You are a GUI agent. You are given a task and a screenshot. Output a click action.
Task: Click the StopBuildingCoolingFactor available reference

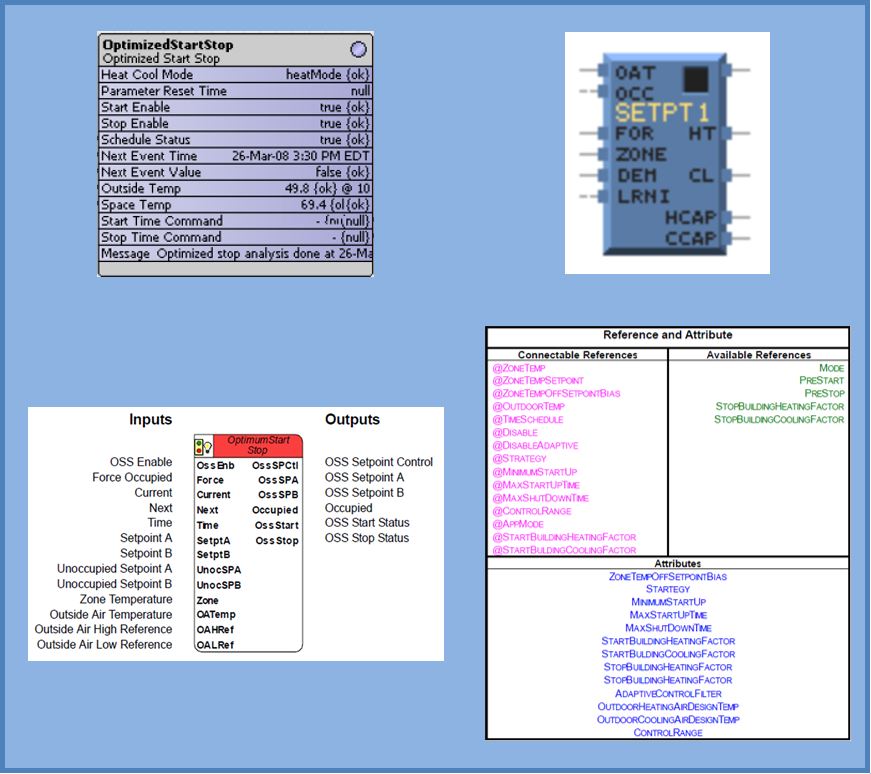pyautogui.click(x=779, y=419)
